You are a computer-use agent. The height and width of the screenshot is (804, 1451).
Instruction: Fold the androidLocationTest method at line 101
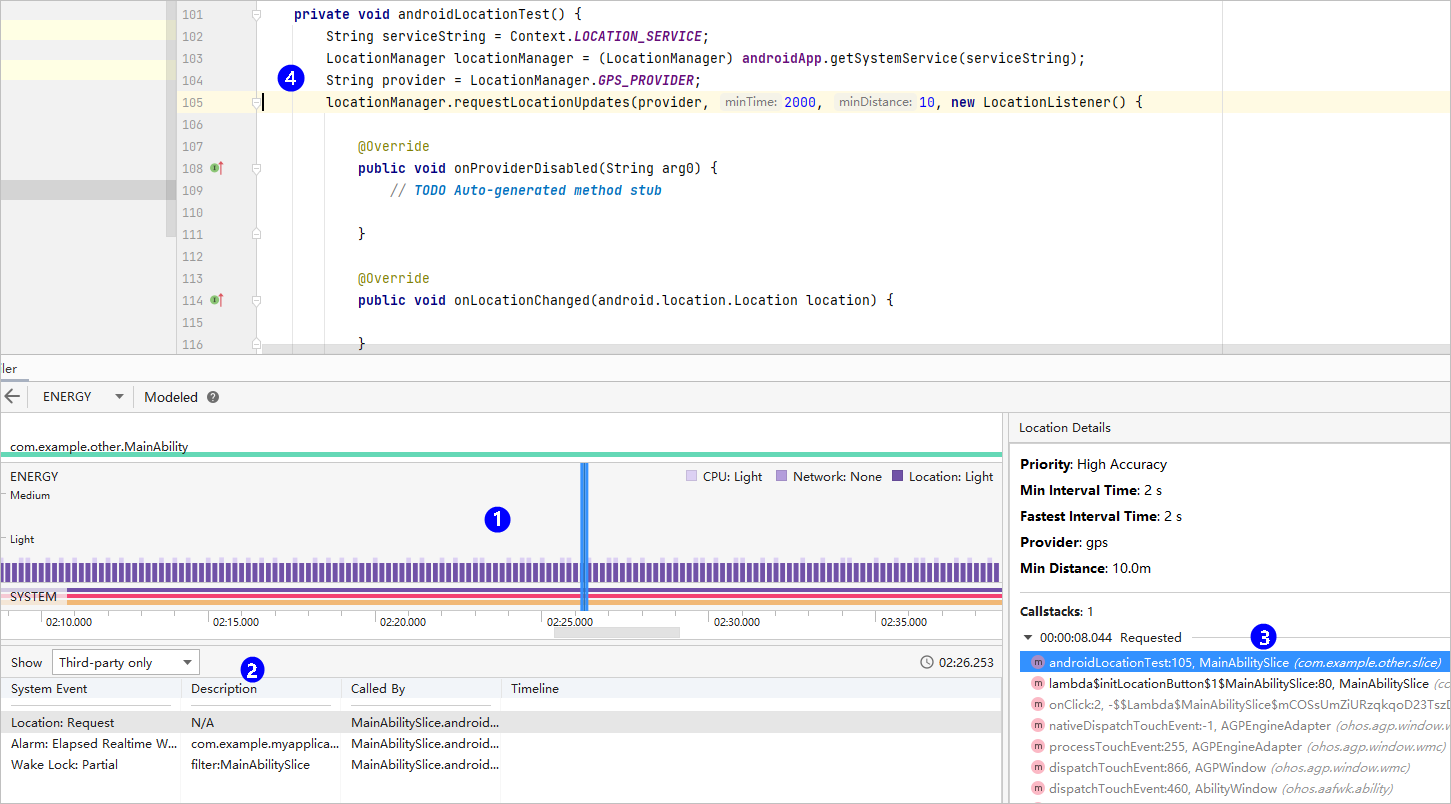257,15
